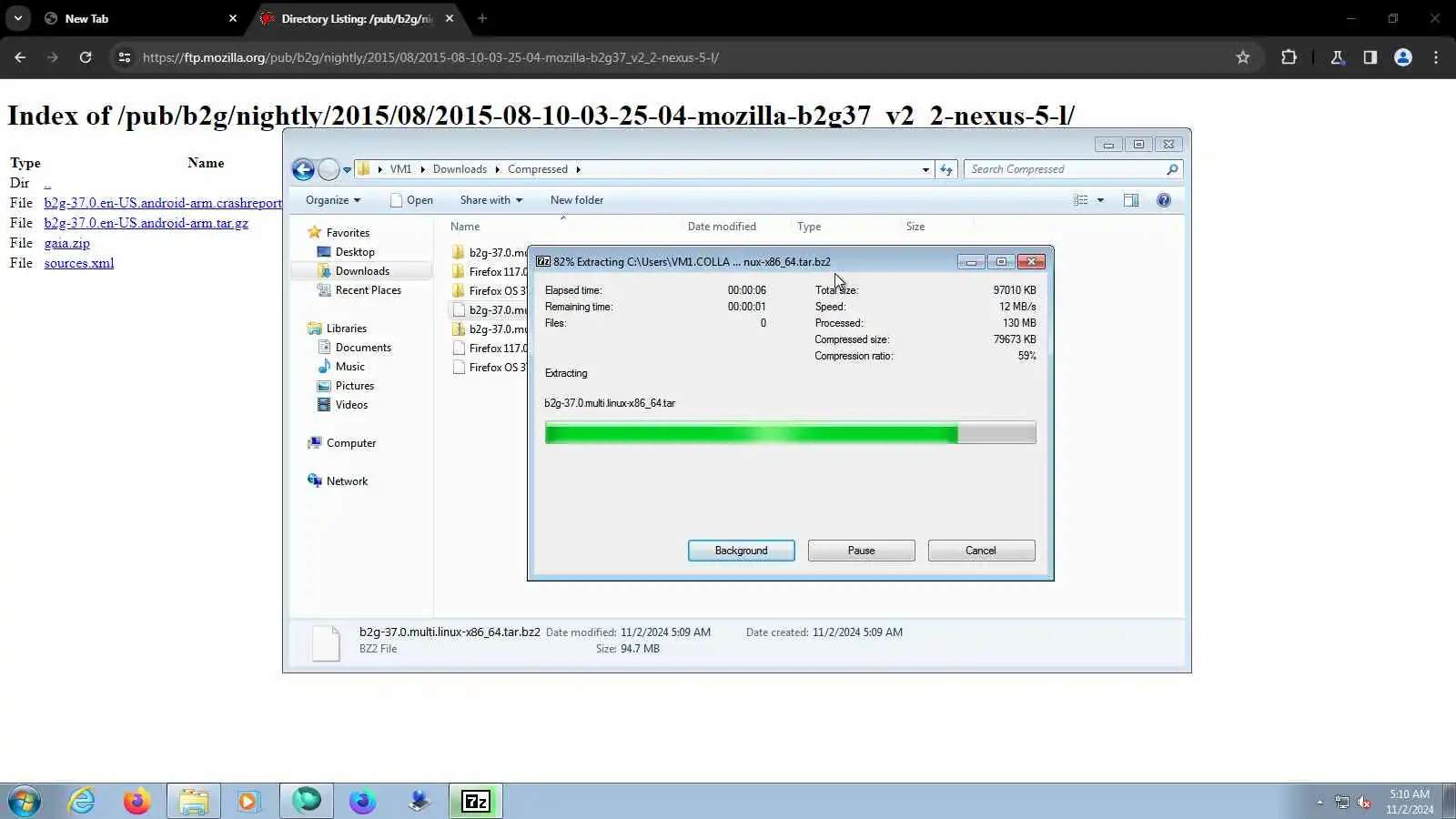The width and height of the screenshot is (1456, 819).
Task: Click the Downloads breadcrumb segment
Action: [460, 169]
